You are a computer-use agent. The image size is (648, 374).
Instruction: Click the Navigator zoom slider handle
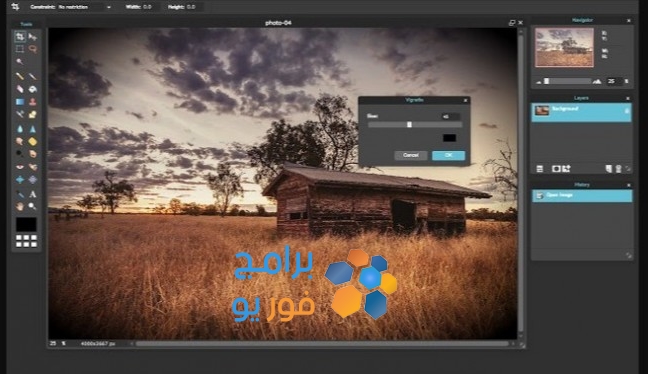click(x=546, y=81)
